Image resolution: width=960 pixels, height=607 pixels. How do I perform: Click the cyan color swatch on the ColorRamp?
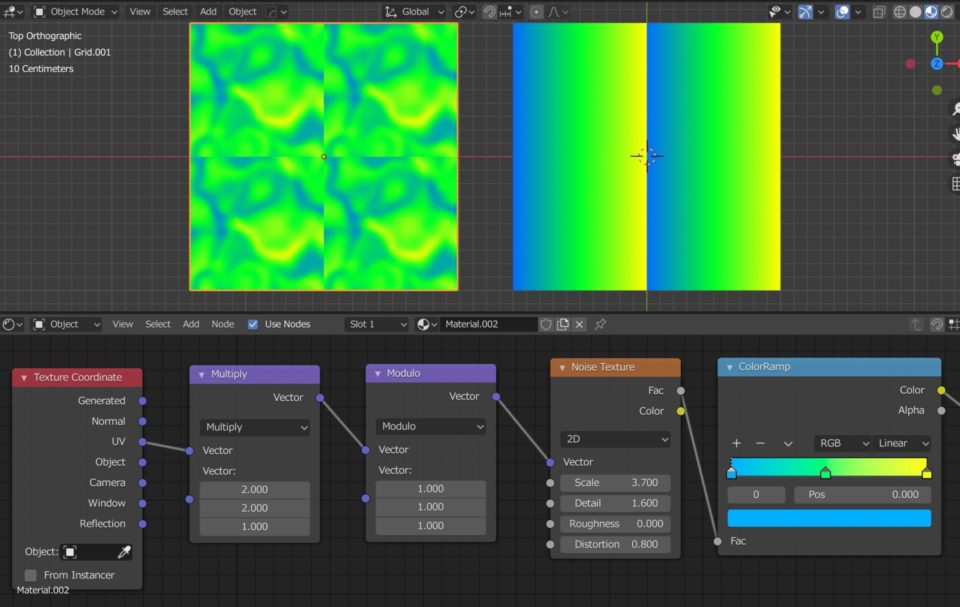click(x=829, y=516)
